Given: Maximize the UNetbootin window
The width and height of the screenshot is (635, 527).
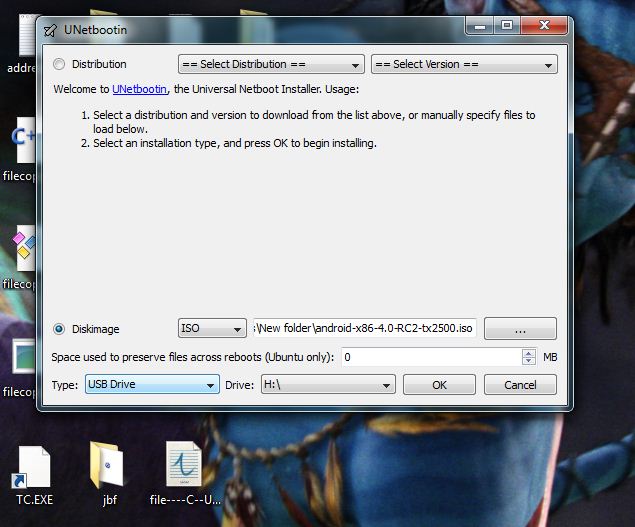Looking at the screenshot, I should (x=507, y=26).
